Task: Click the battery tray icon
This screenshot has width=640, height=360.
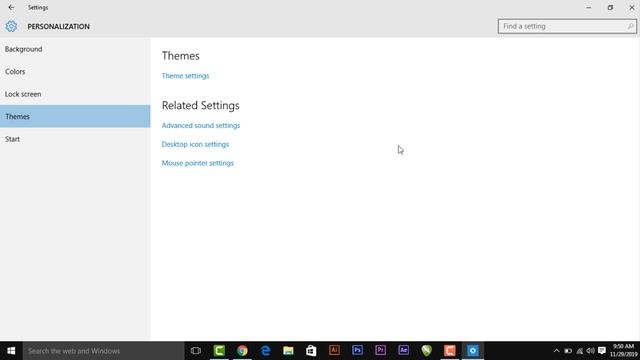Action: tap(568, 351)
